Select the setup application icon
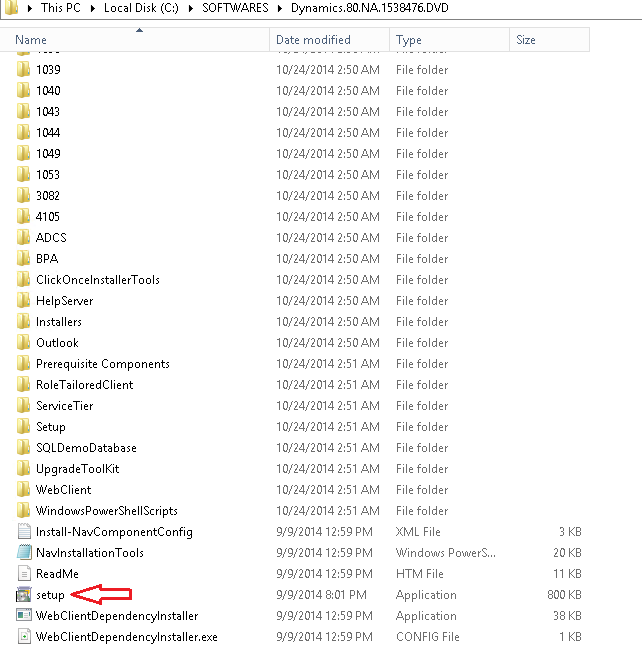Image resolution: width=642 pixels, height=654 pixels. click(24, 595)
